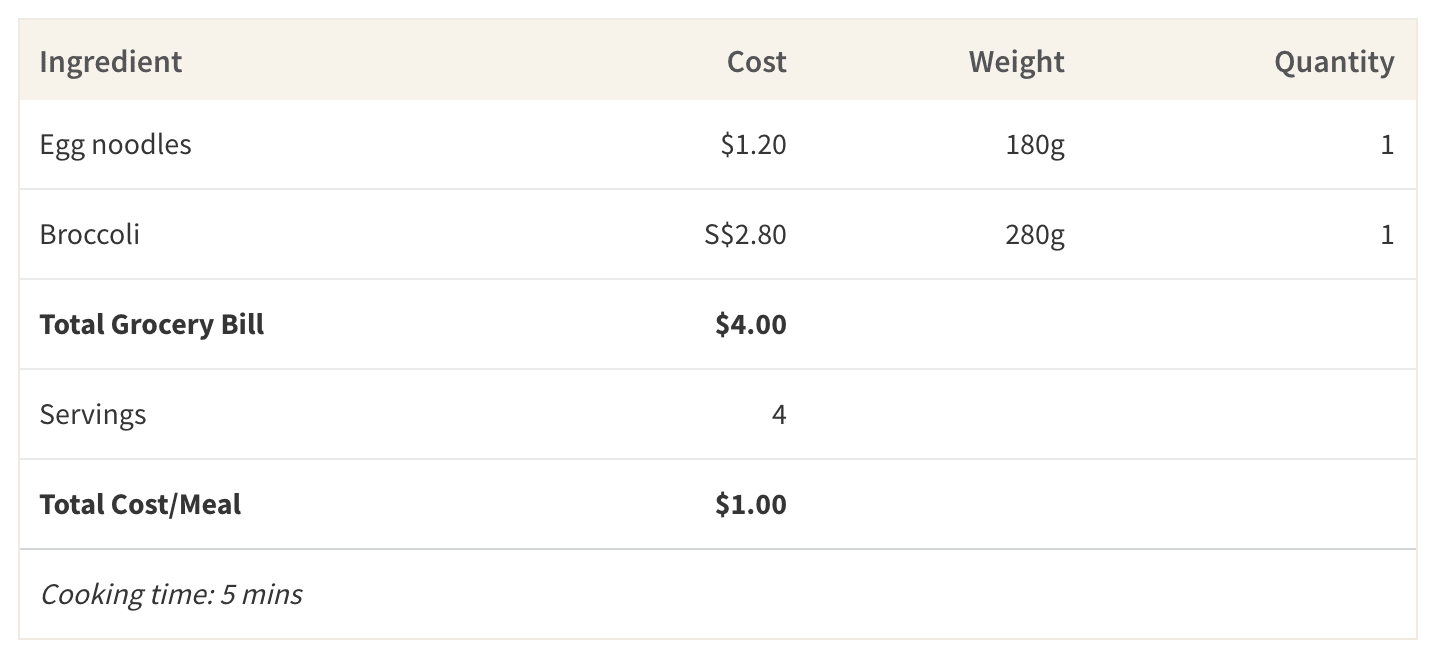
Task: Click the Total Cost/Meal label
Action: 140,504
